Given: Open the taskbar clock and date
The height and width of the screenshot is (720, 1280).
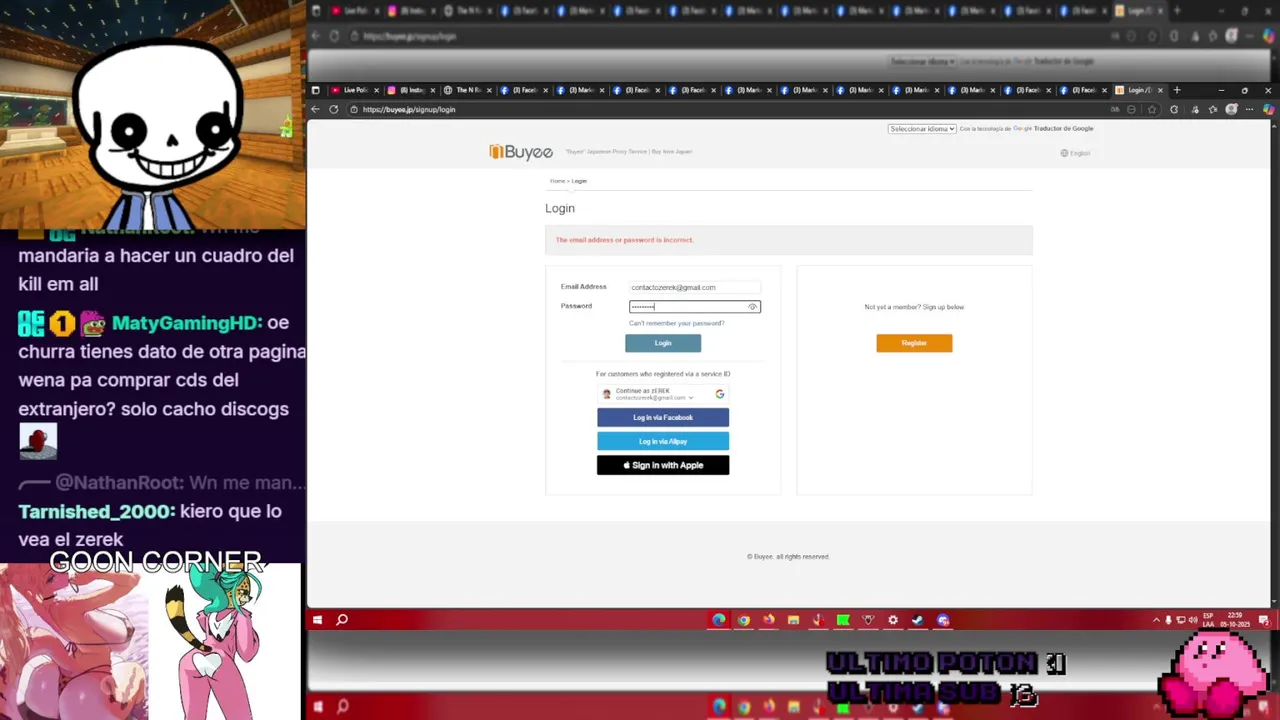Looking at the screenshot, I should click(x=1235, y=620).
